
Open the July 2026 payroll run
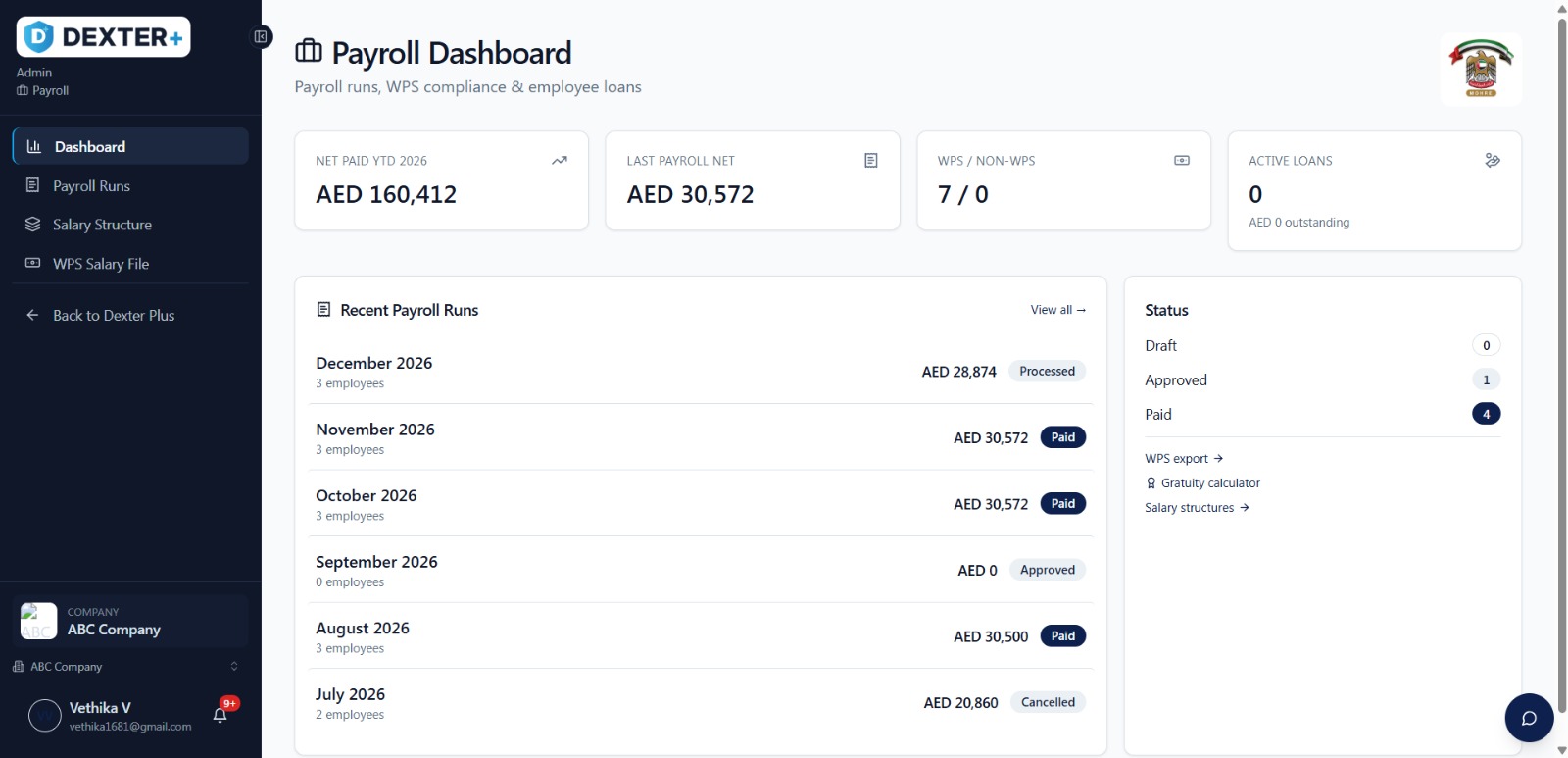click(701, 703)
